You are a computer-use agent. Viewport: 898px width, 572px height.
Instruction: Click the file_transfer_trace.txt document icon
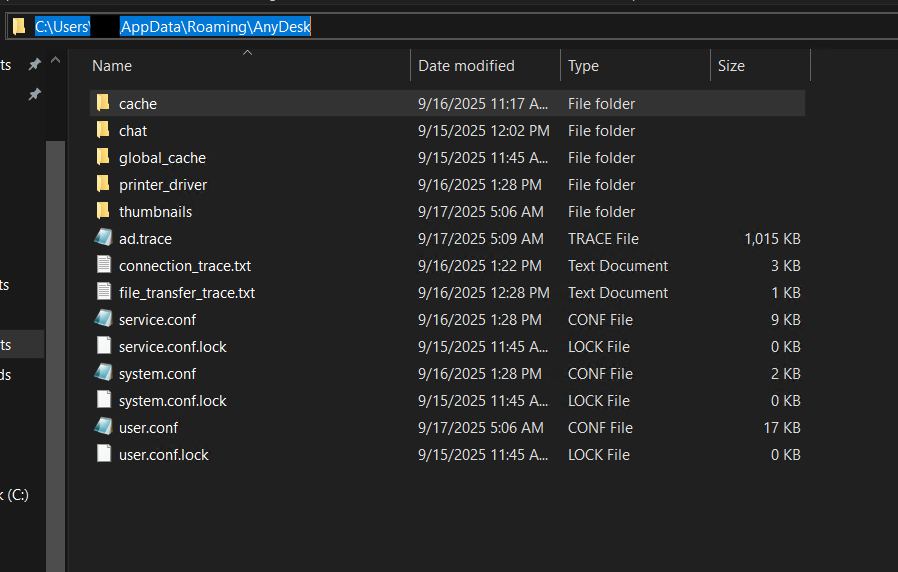104,291
